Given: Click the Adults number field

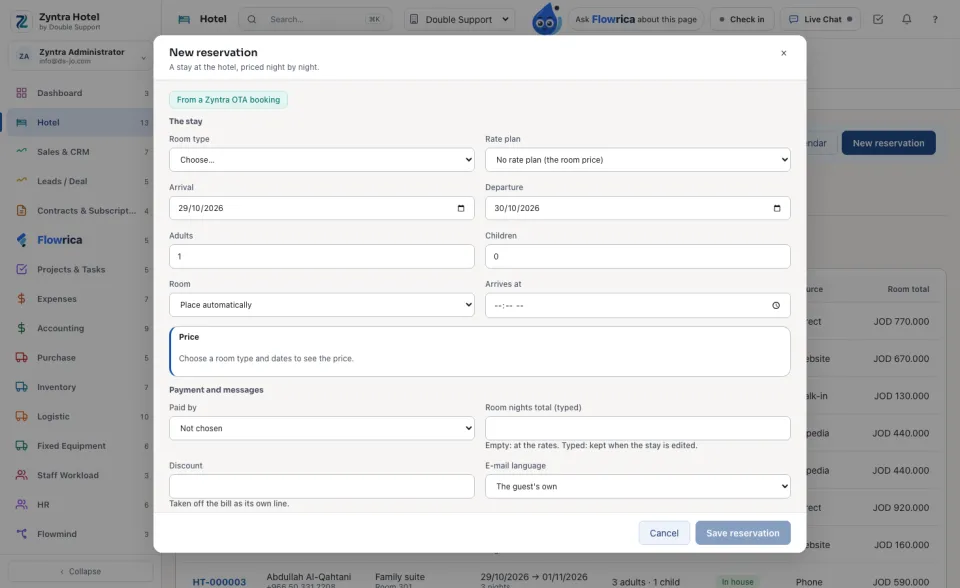Looking at the screenshot, I should click(321, 257).
